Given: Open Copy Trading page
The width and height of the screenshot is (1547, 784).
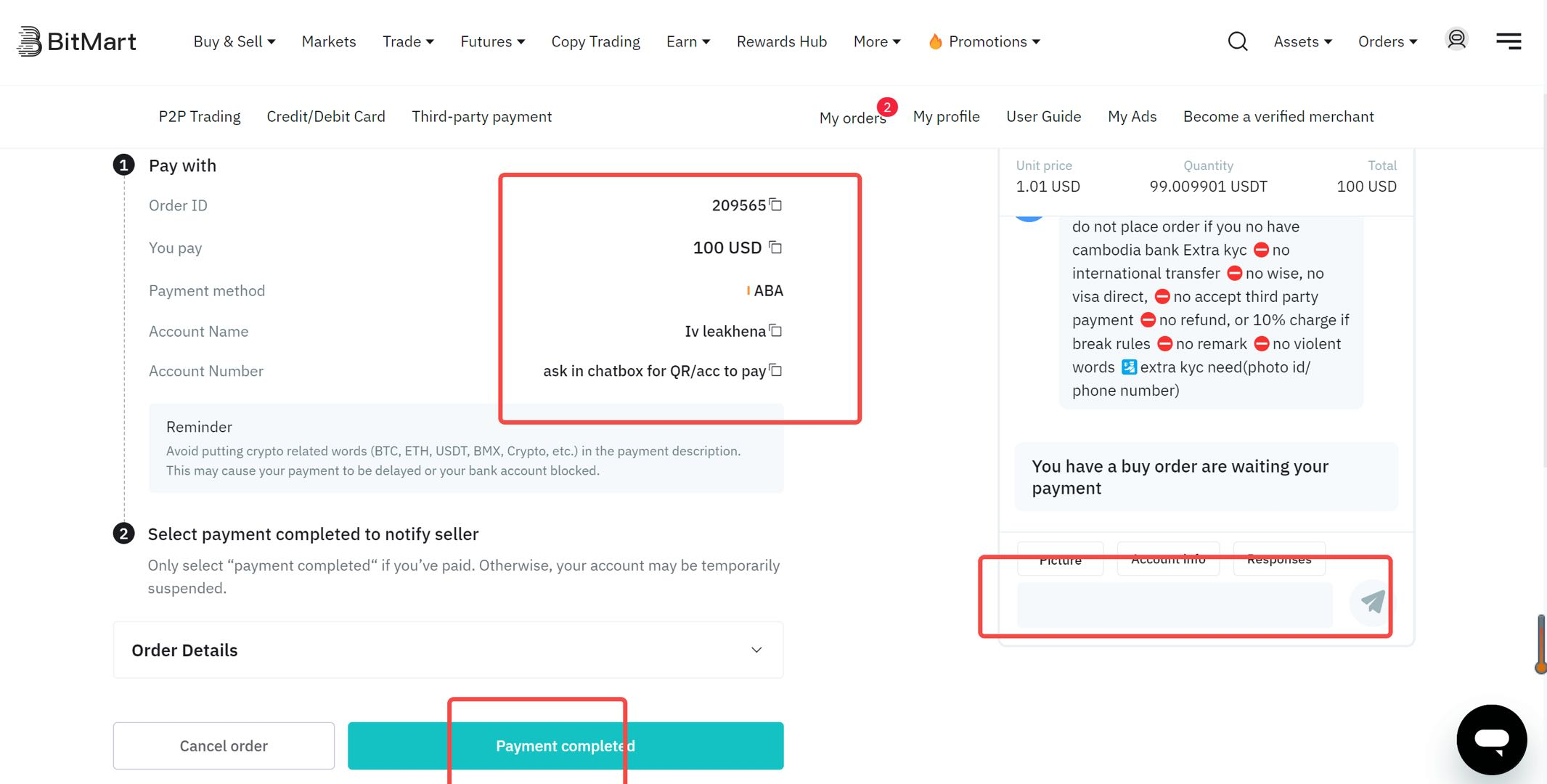Looking at the screenshot, I should (595, 41).
